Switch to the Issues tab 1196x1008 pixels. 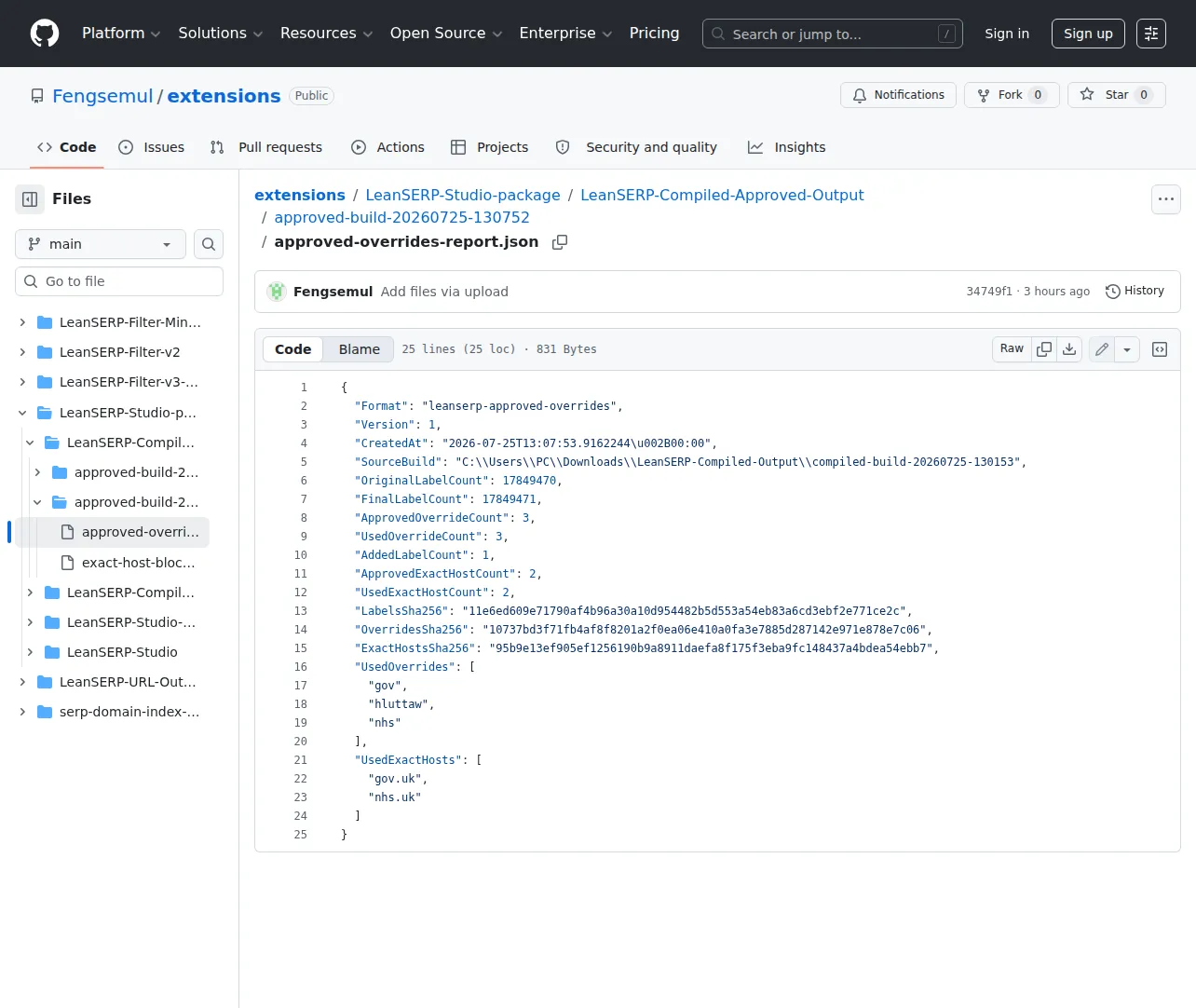(x=152, y=147)
